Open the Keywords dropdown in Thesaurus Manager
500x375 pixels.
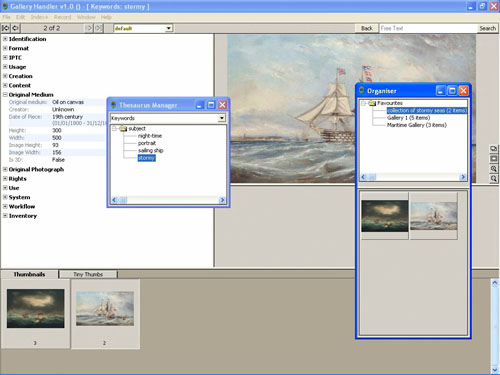coord(222,118)
